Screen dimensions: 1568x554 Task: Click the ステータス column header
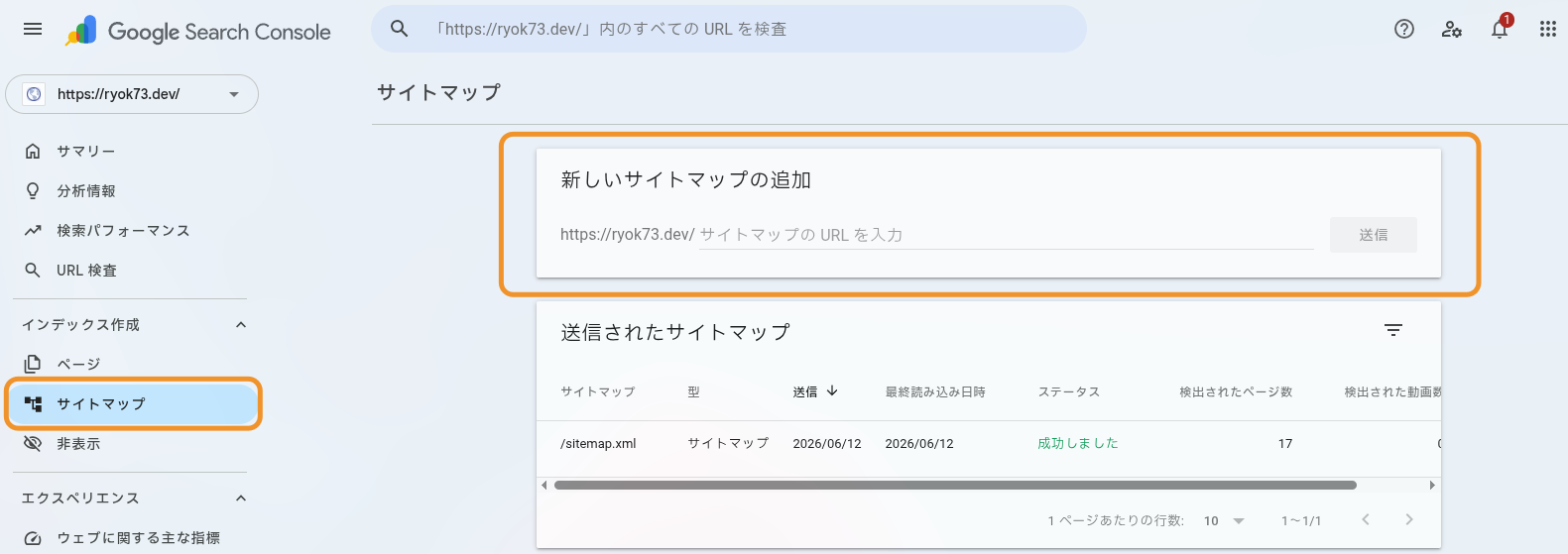1069,391
